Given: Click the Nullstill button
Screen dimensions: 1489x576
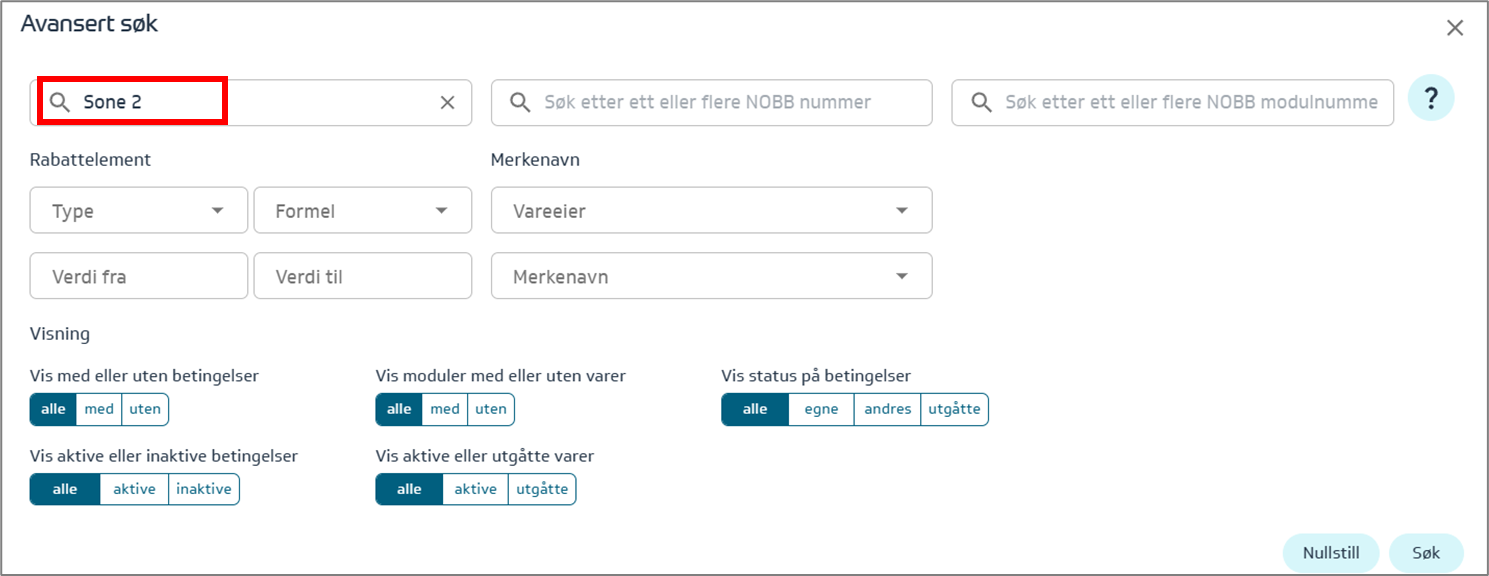Looking at the screenshot, I should tap(1330, 553).
